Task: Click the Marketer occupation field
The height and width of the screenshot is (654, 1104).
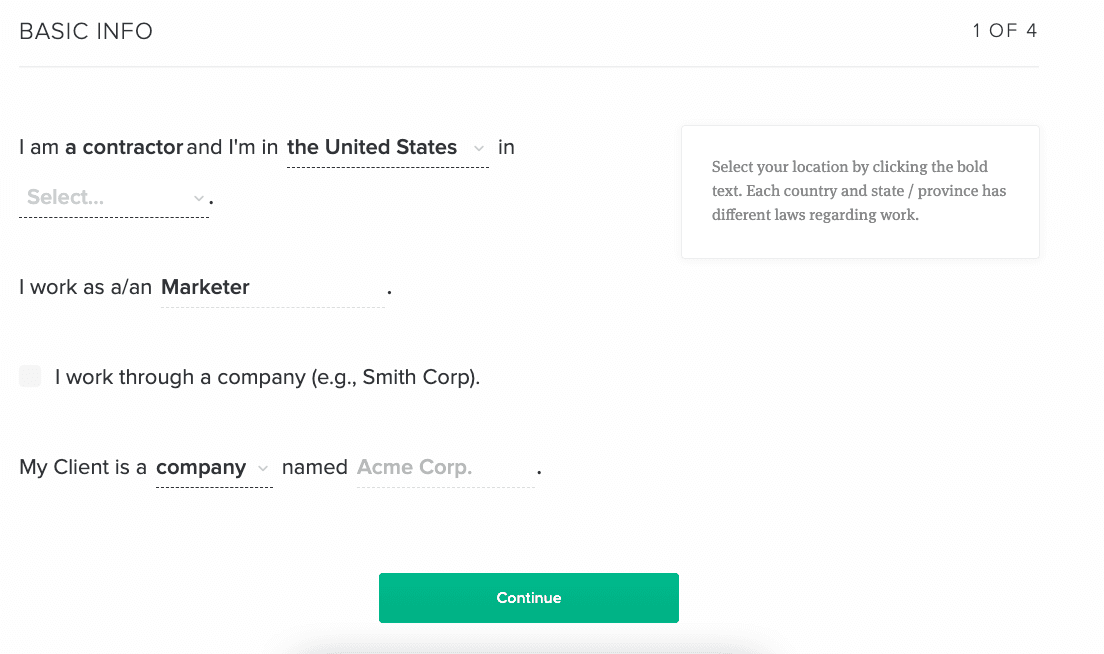Action: (205, 287)
